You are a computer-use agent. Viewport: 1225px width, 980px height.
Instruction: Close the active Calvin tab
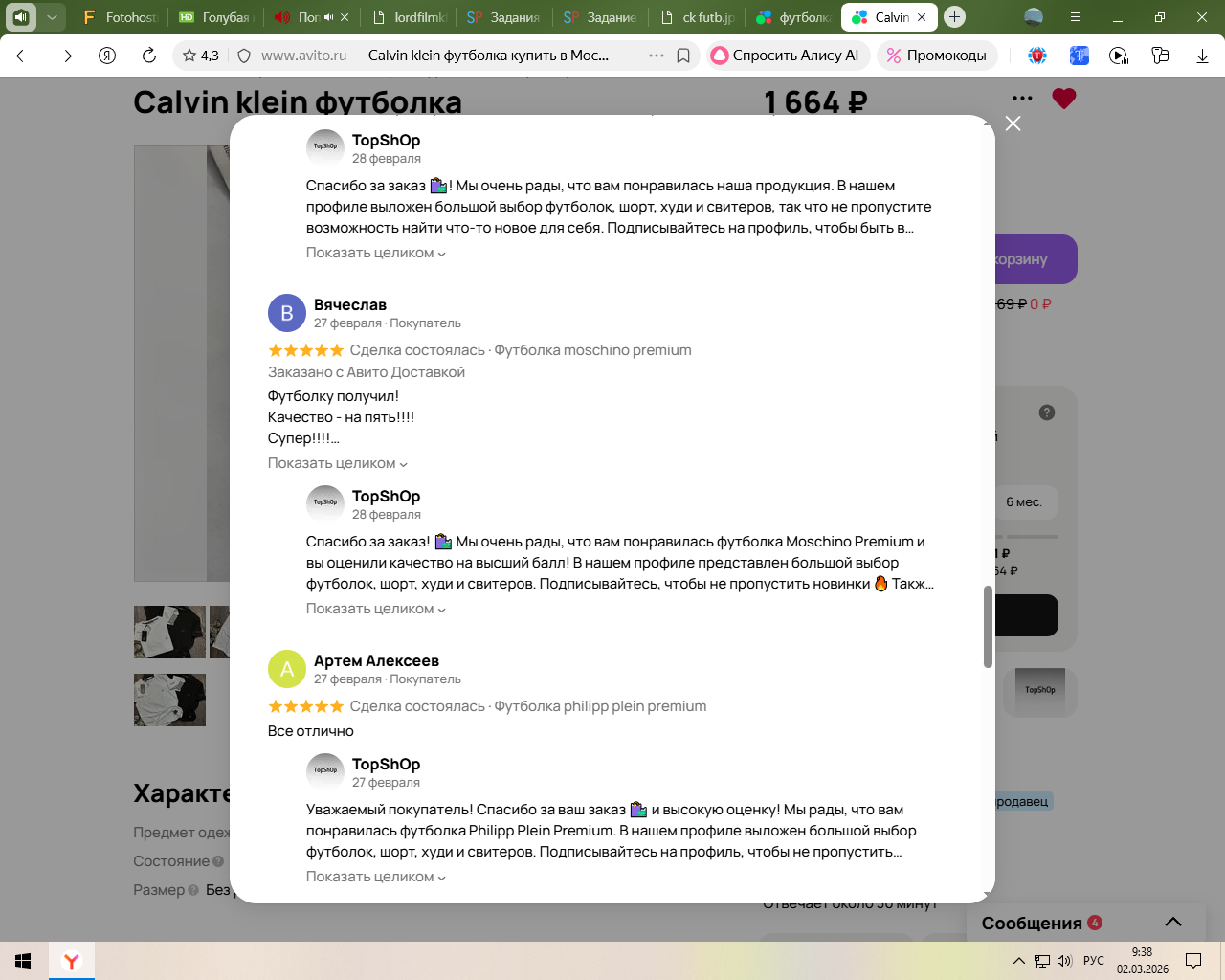coord(922,17)
